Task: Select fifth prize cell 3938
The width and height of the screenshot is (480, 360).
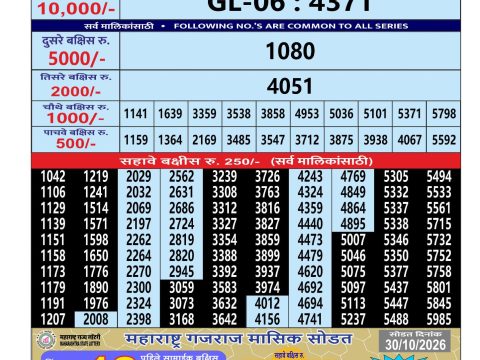Action: tap(375, 140)
